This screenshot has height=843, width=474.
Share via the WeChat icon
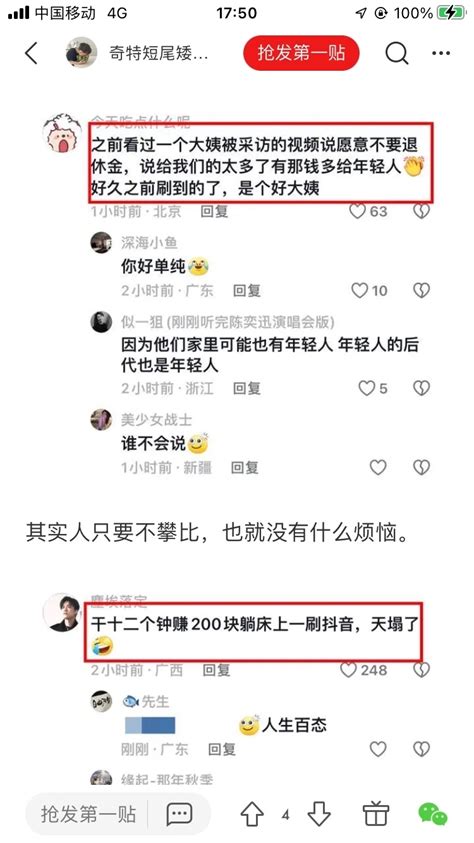tap(433, 814)
